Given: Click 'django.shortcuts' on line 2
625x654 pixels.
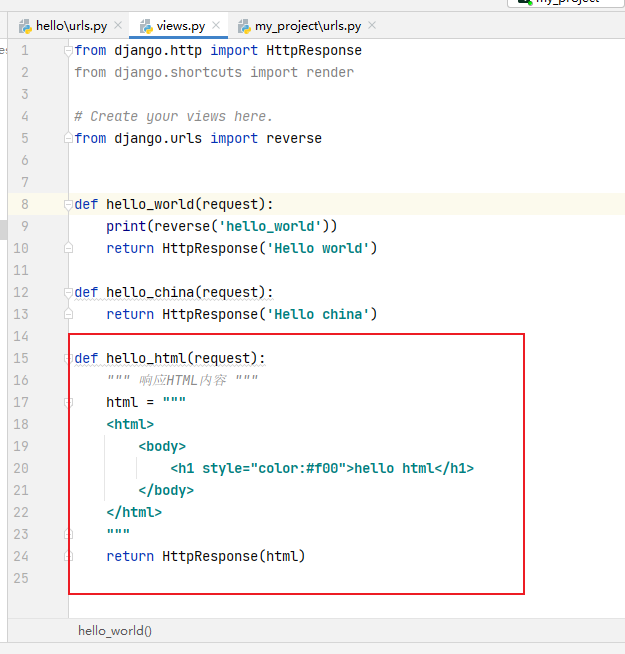Looking at the screenshot, I should click(x=178, y=73).
